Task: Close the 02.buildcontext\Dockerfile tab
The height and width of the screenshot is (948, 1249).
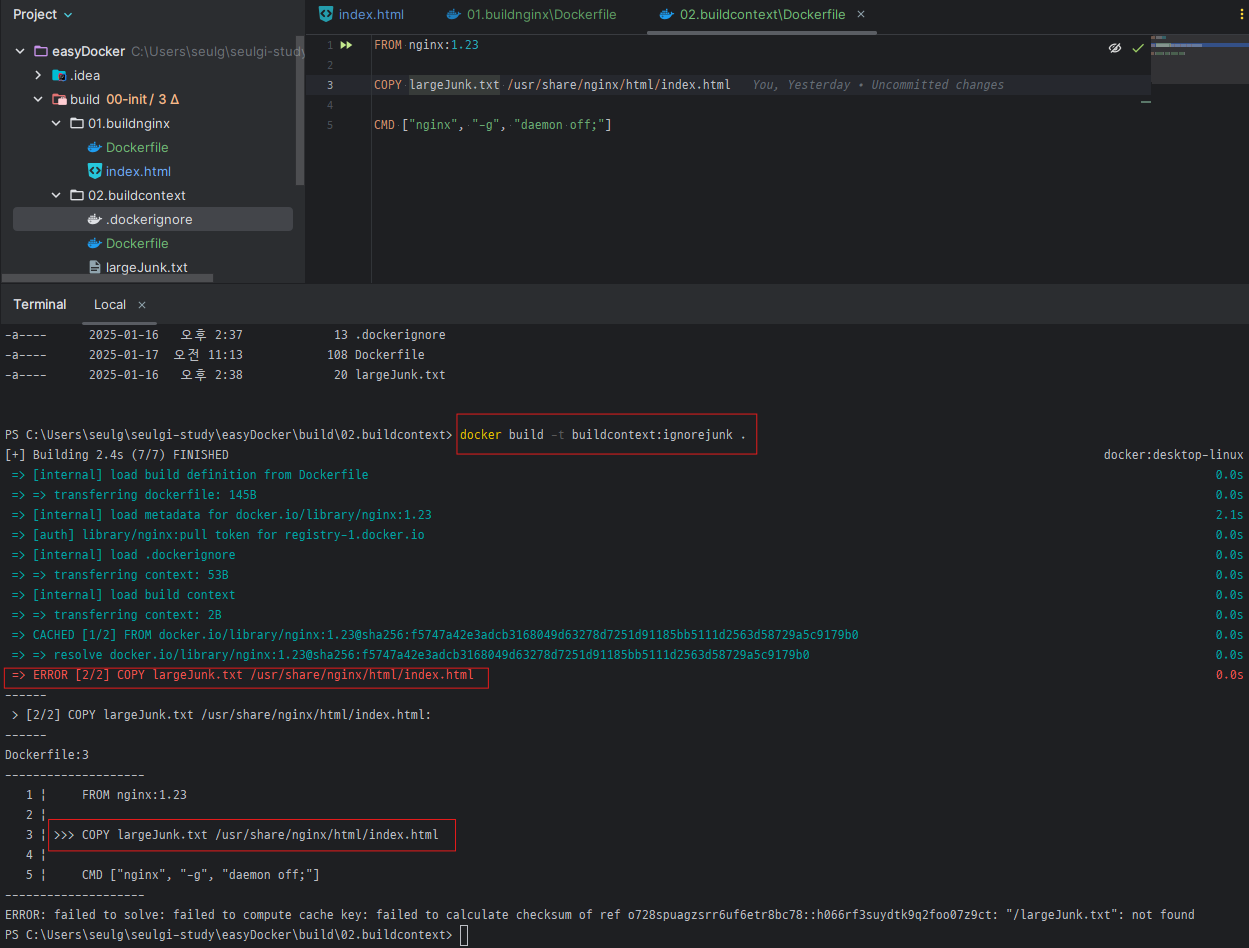Action: (861, 14)
